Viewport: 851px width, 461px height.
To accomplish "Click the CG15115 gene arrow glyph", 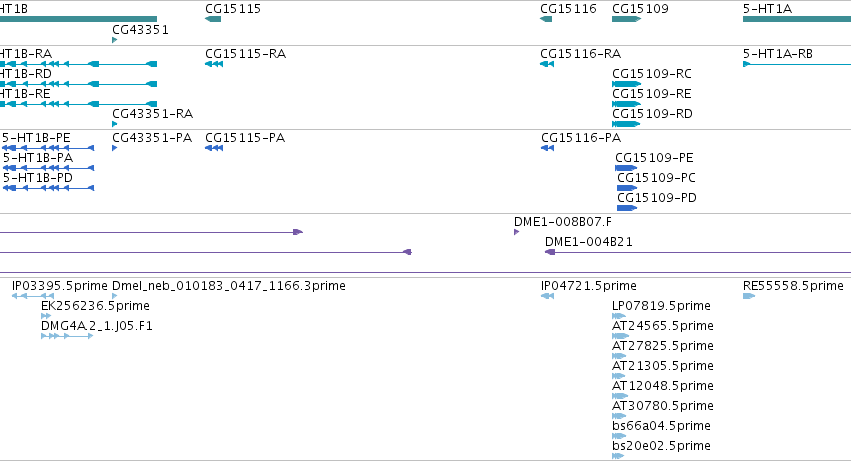I will click(x=213, y=19).
